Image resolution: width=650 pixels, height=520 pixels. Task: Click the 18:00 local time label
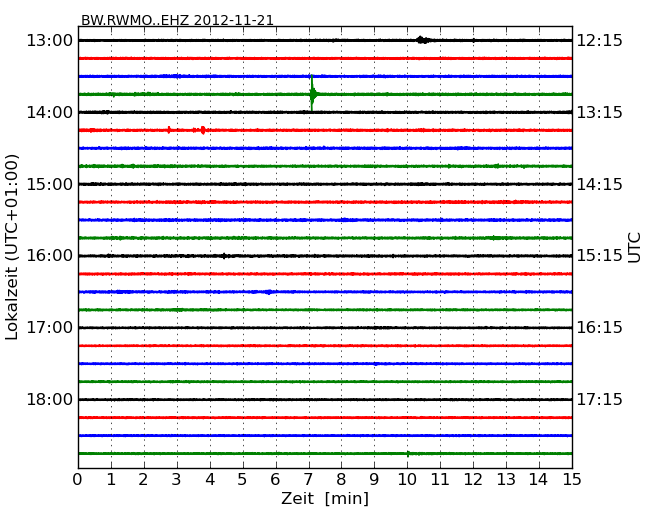coord(49,400)
